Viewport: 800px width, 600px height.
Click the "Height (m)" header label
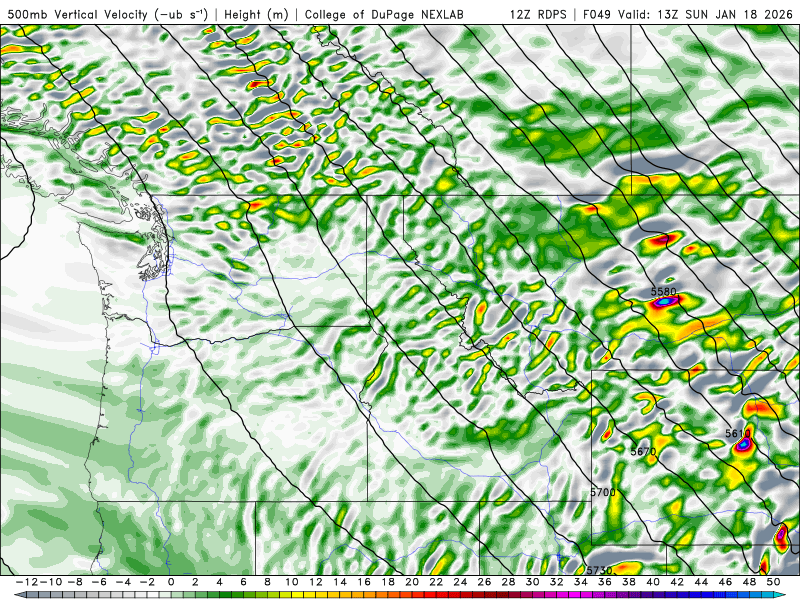(x=256, y=14)
